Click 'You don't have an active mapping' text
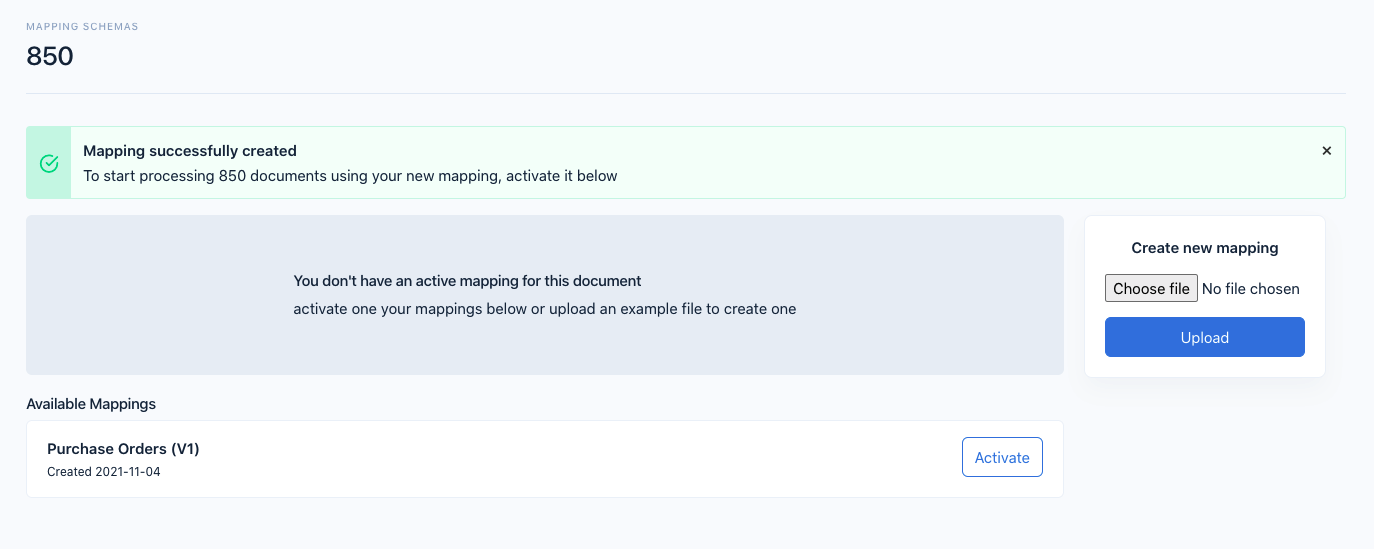Viewport: 1374px width, 549px height. point(467,281)
